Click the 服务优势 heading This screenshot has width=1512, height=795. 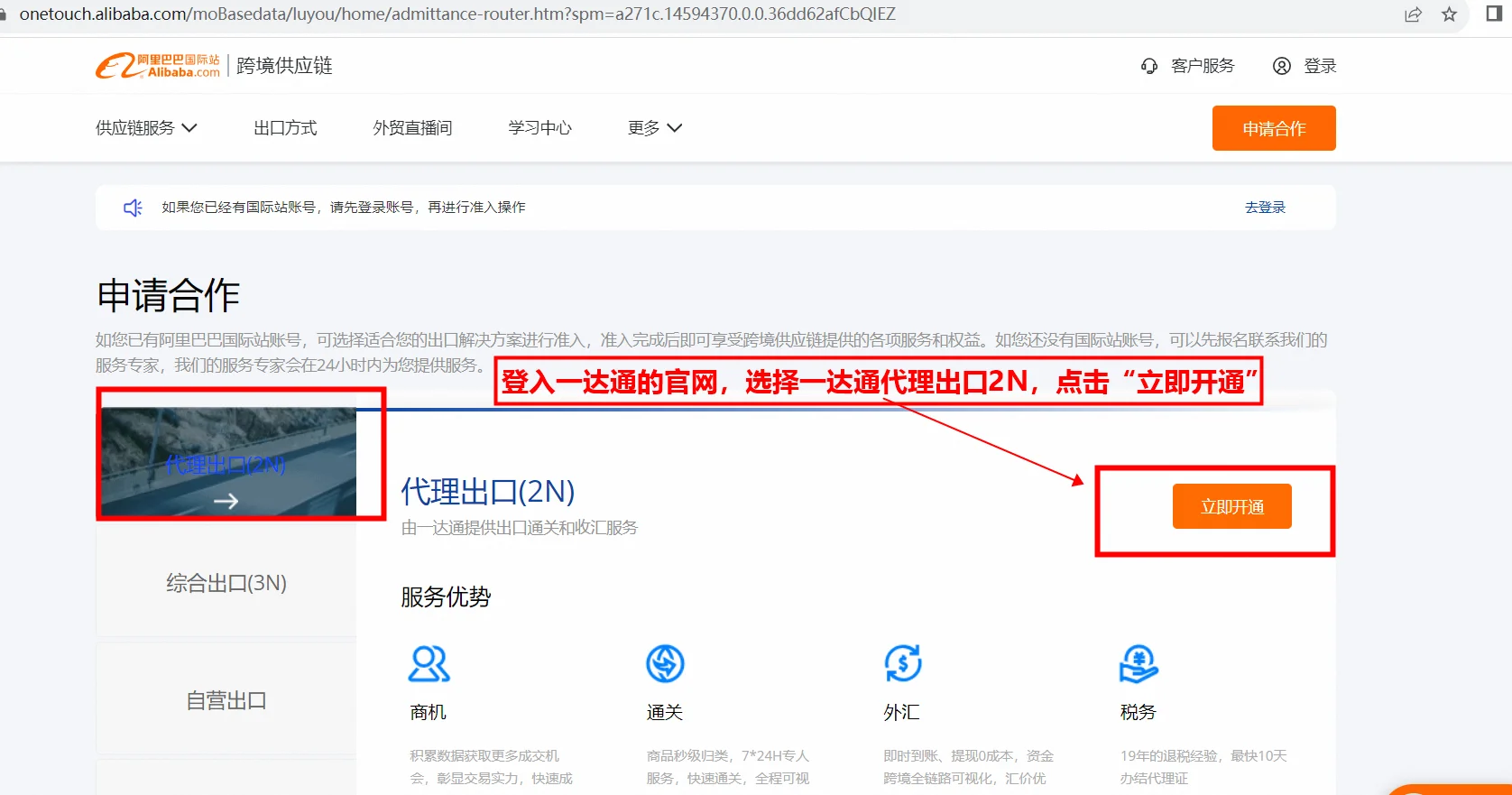point(446,597)
